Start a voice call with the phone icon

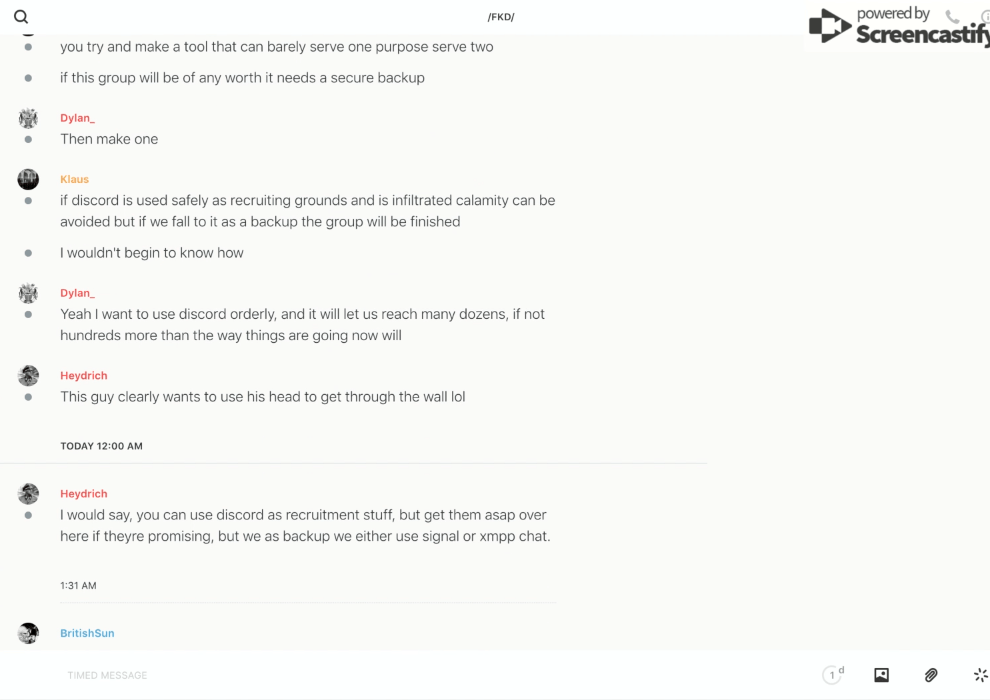click(951, 17)
